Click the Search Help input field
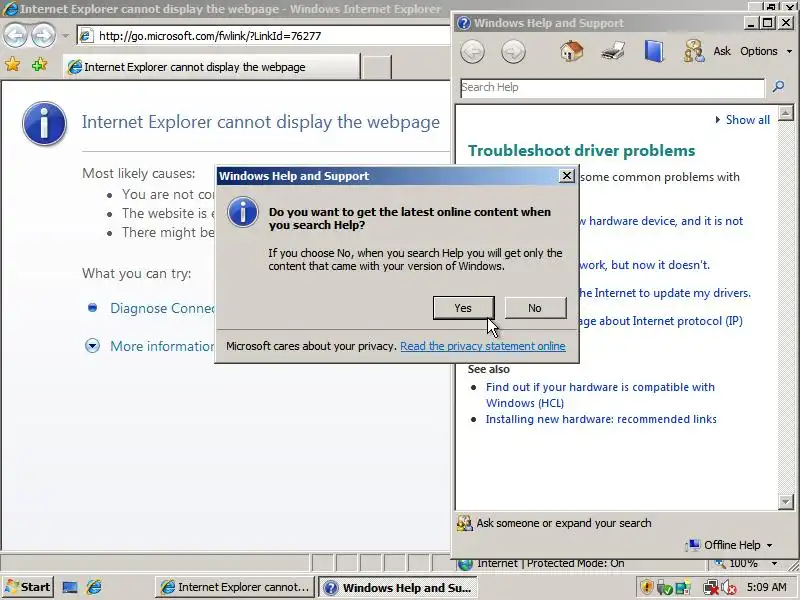This screenshot has height=600, width=800. click(612, 87)
